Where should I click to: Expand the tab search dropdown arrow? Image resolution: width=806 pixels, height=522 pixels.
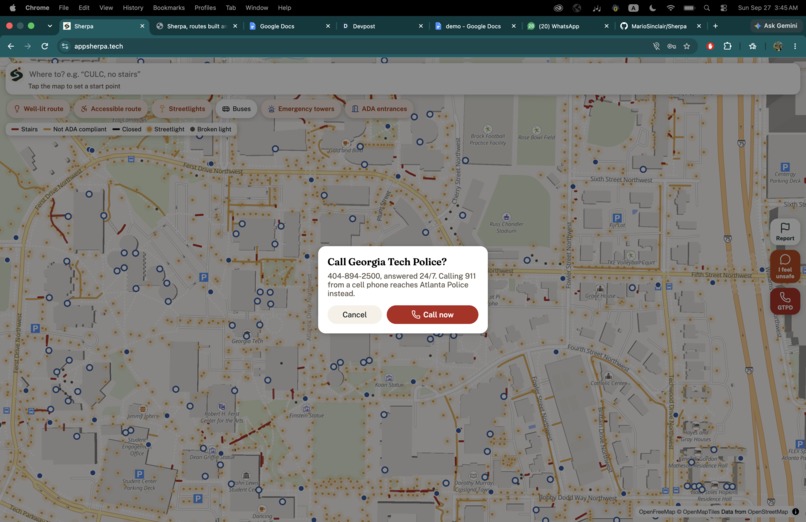click(49, 26)
